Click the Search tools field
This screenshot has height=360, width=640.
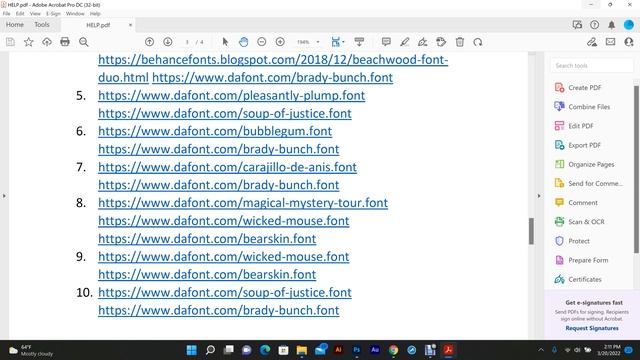point(591,66)
